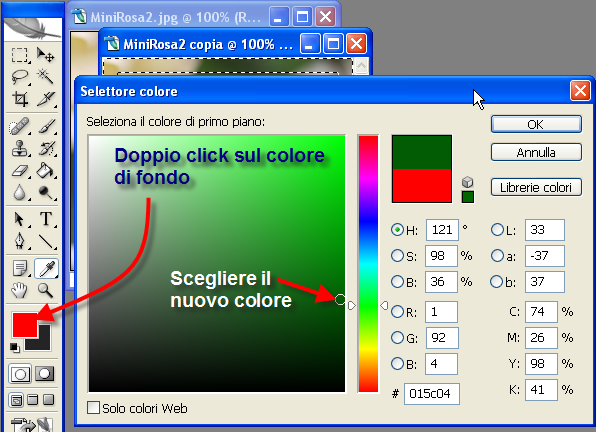Select the L lightness radio button
The width and height of the screenshot is (596, 432).
pyautogui.click(x=497, y=230)
